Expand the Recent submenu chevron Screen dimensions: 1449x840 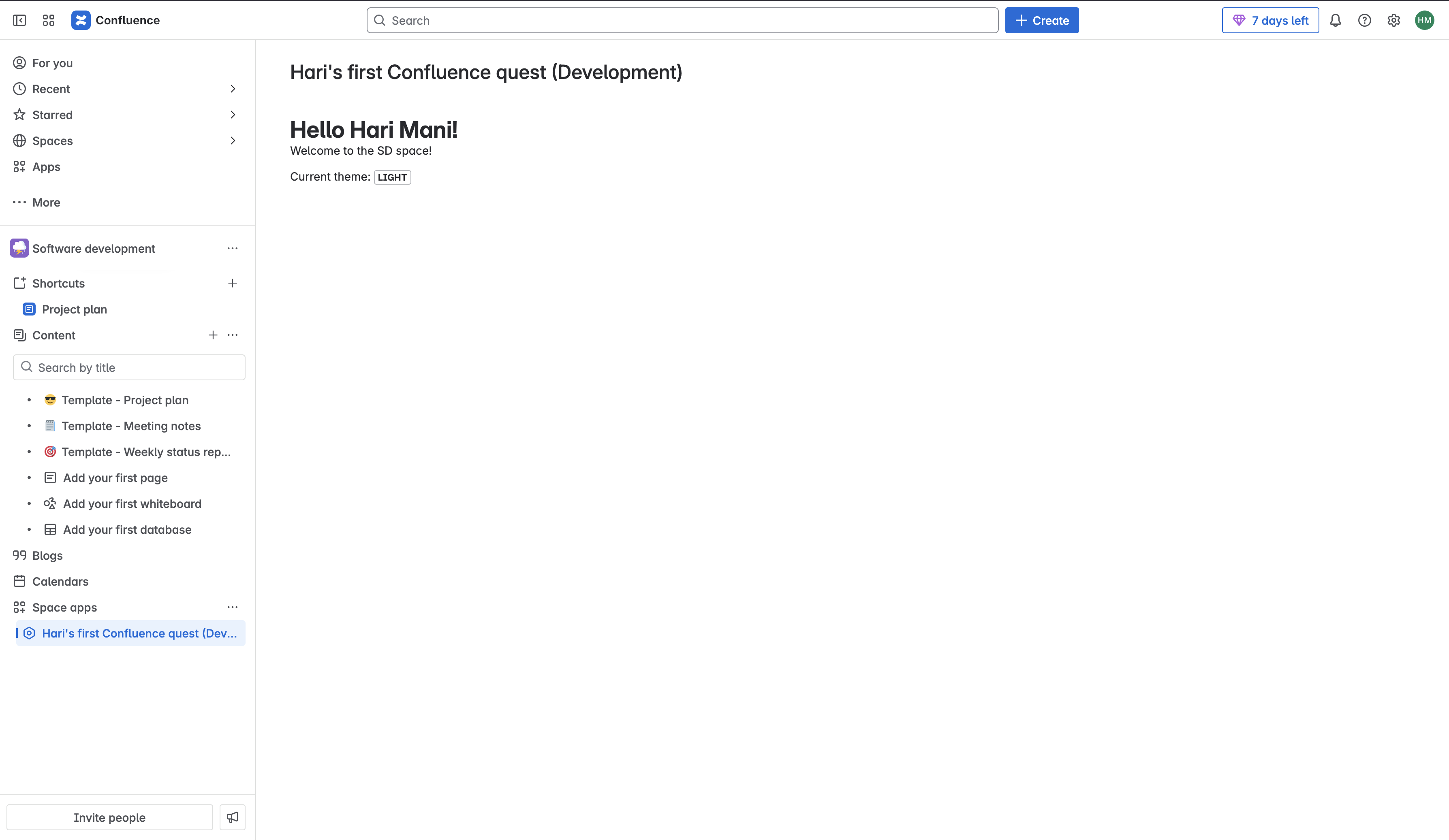pyautogui.click(x=232, y=89)
